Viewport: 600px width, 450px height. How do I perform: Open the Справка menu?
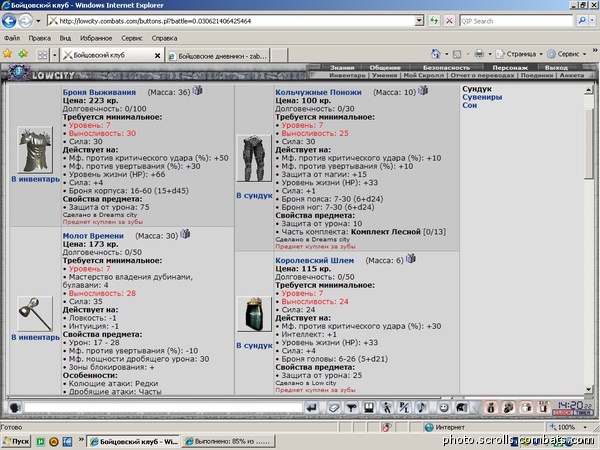coord(164,38)
